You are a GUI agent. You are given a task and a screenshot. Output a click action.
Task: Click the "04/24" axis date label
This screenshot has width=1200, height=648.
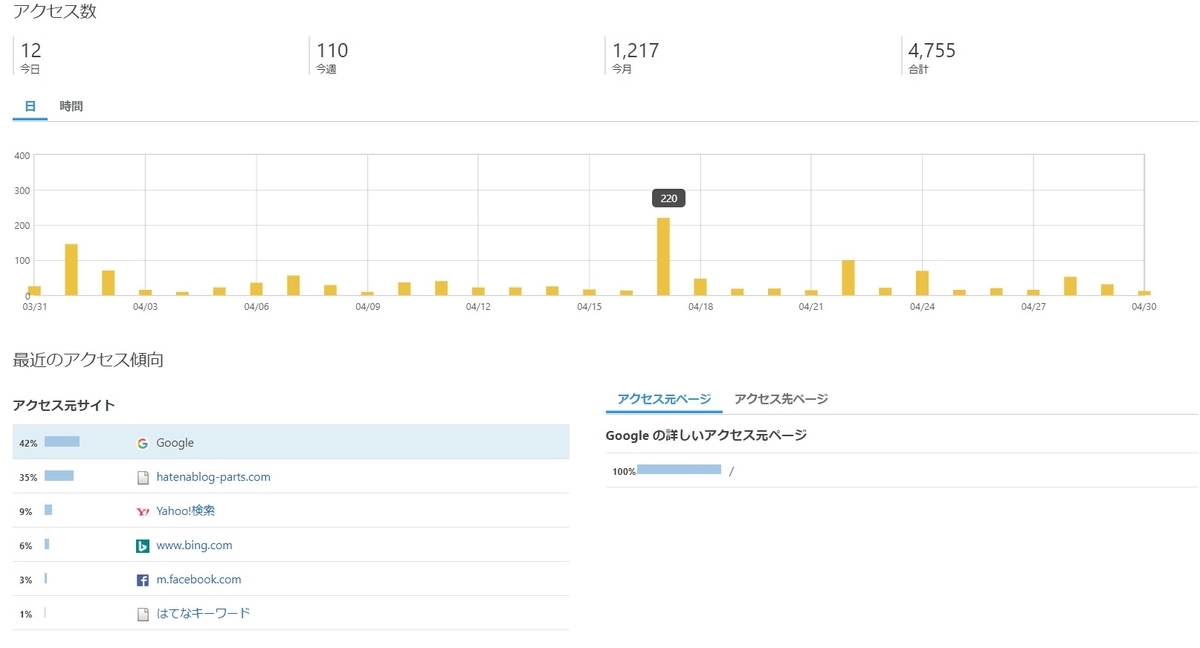coord(922,307)
